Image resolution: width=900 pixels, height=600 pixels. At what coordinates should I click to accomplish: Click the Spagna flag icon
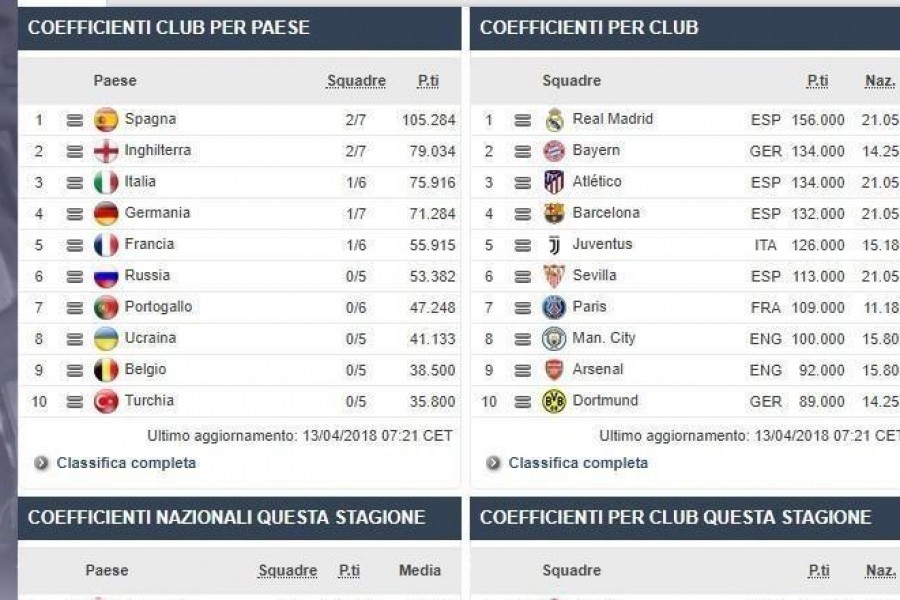tap(106, 120)
